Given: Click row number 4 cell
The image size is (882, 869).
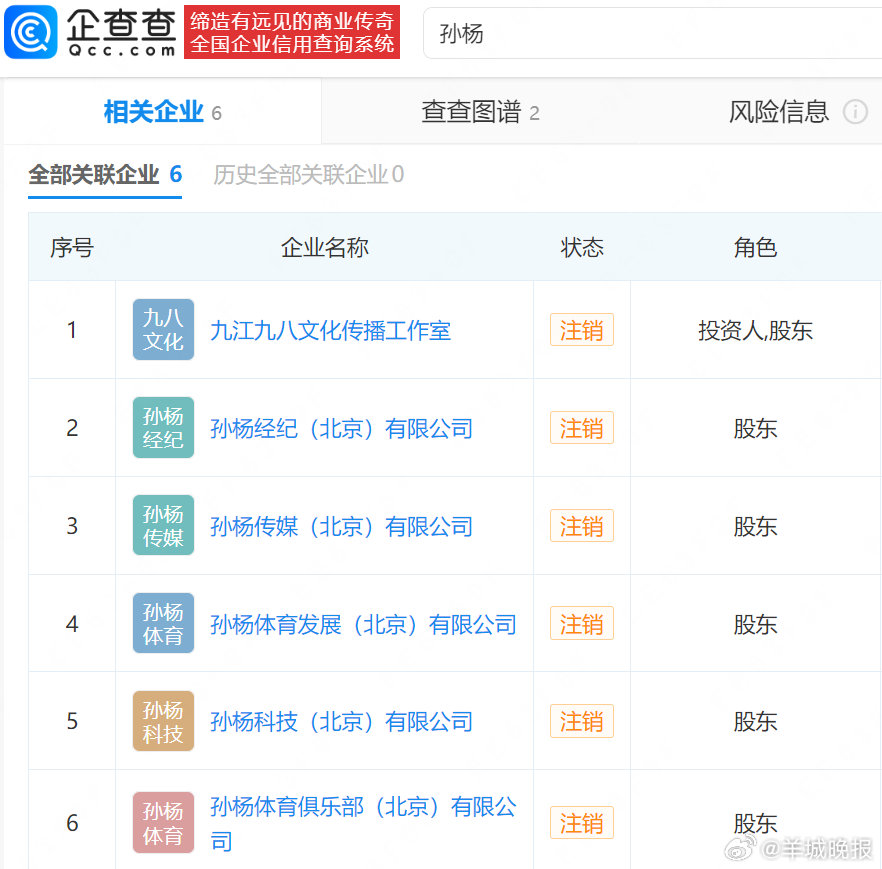Looking at the screenshot, I should (72, 624).
